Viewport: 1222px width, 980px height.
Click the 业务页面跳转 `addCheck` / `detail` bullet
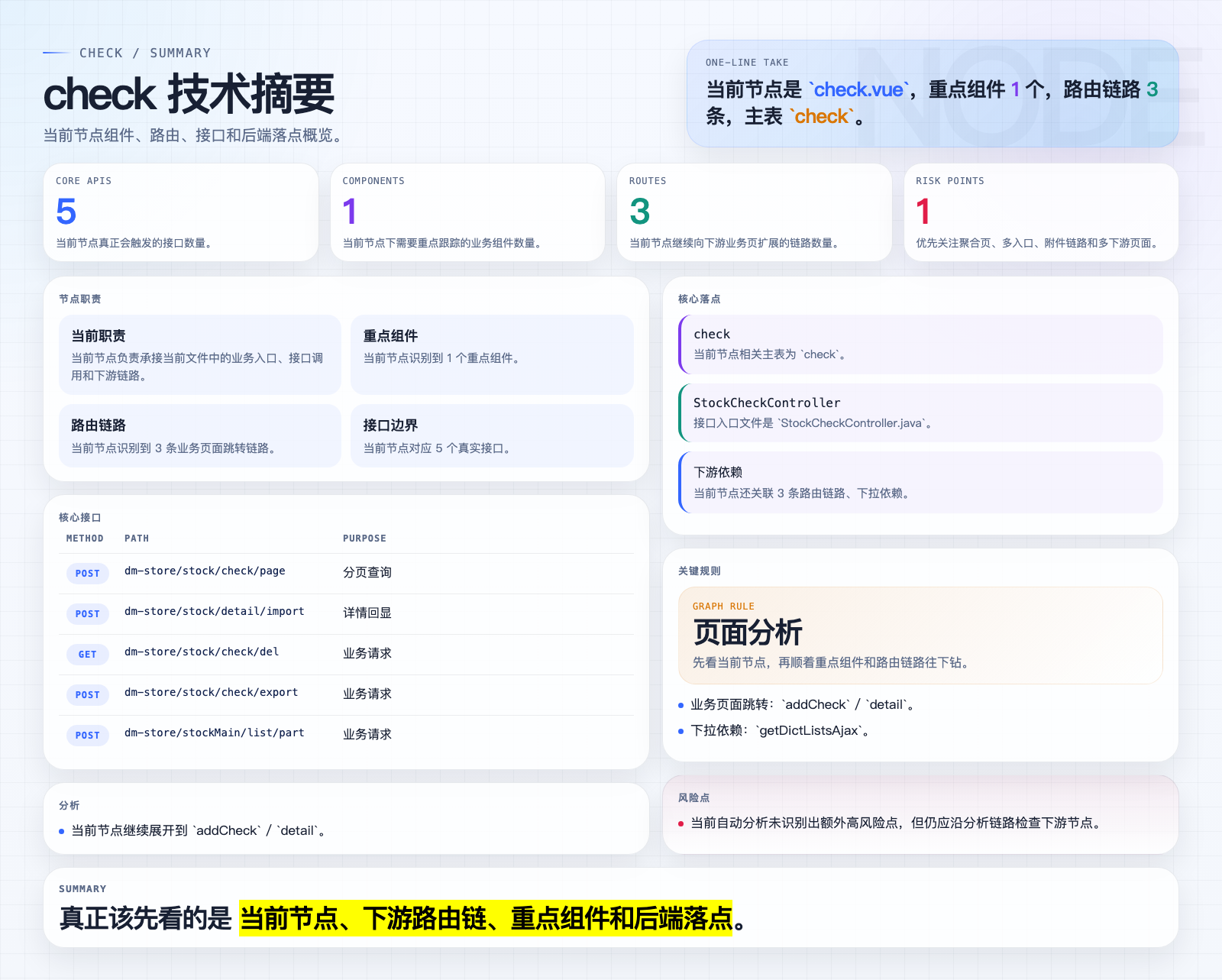[x=803, y=704]
